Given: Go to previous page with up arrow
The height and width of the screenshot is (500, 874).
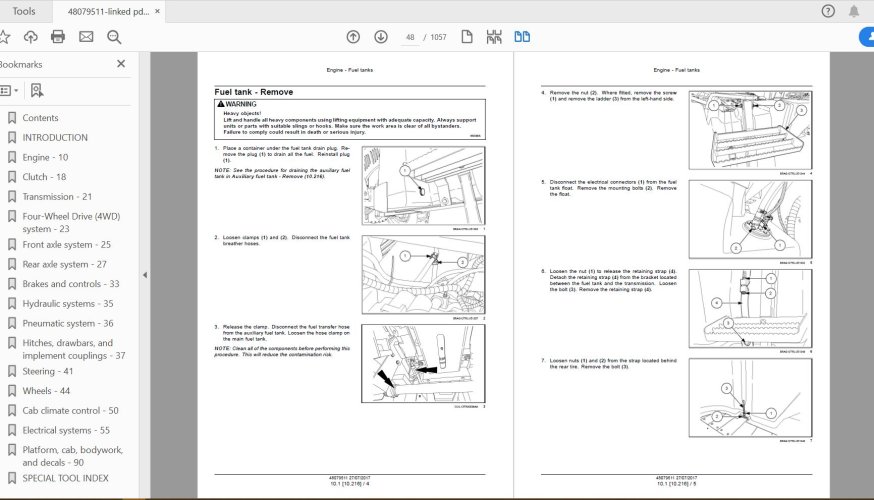Looking at the screenshot, I should coord(353,37).
